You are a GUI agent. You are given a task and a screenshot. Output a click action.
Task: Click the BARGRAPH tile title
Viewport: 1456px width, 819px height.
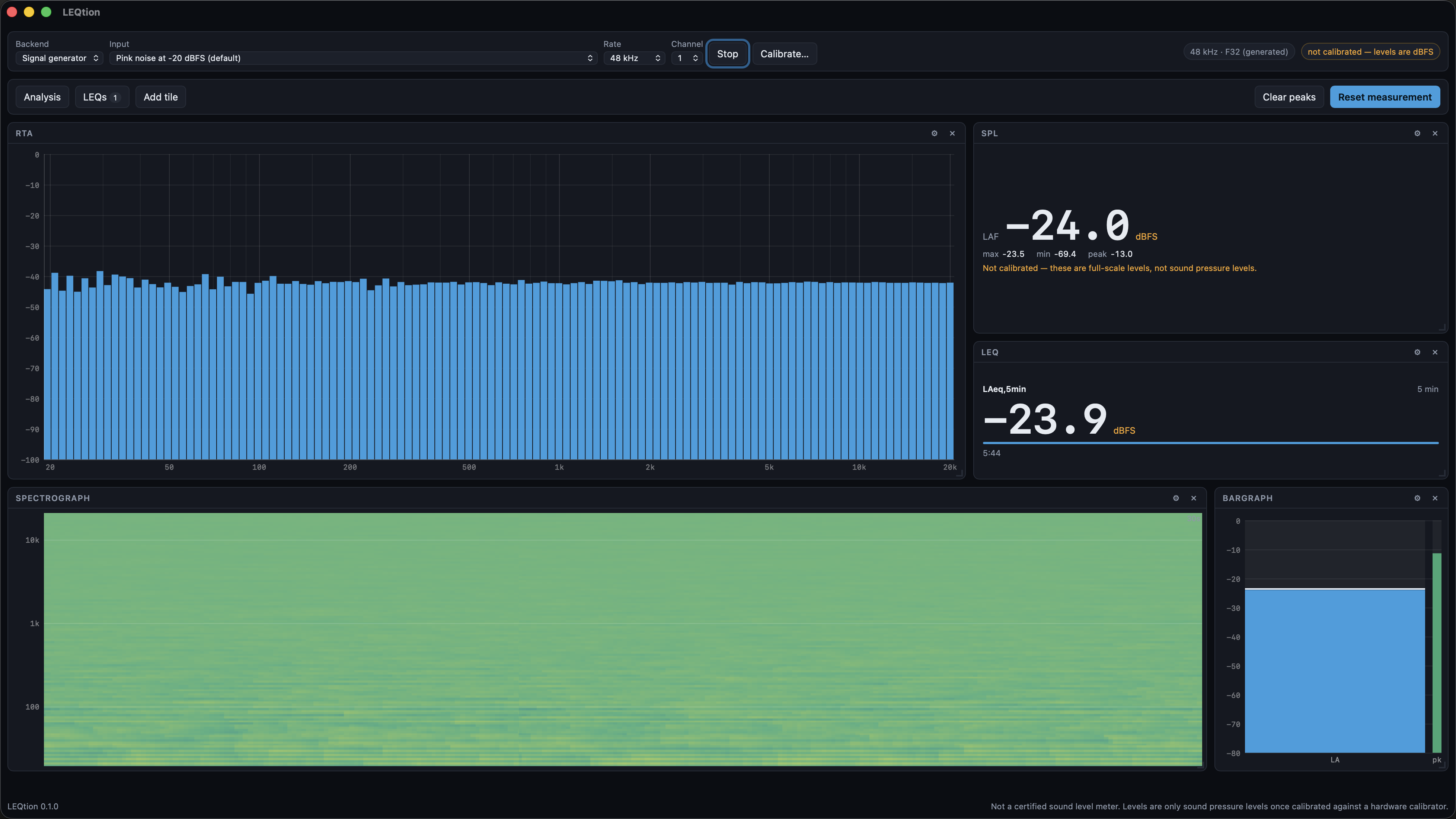tap(1248, 498)
